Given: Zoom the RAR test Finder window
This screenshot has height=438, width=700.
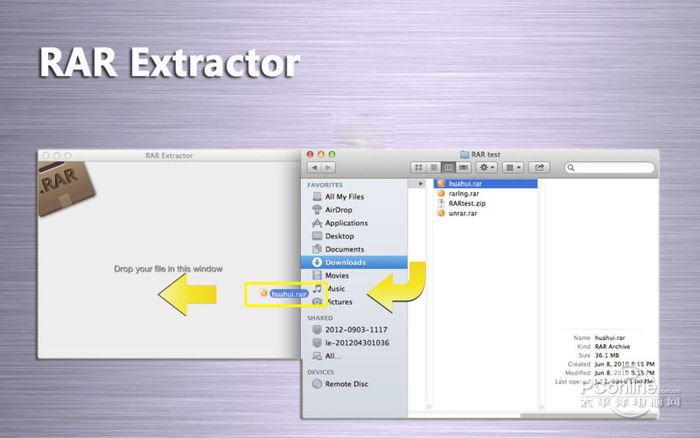Looking at the screenshot, I should [x=332, y=154].
